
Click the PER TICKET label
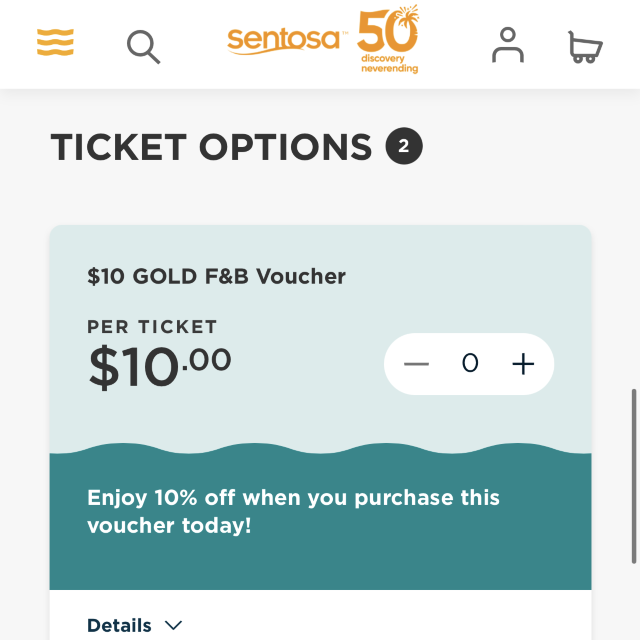152,327
